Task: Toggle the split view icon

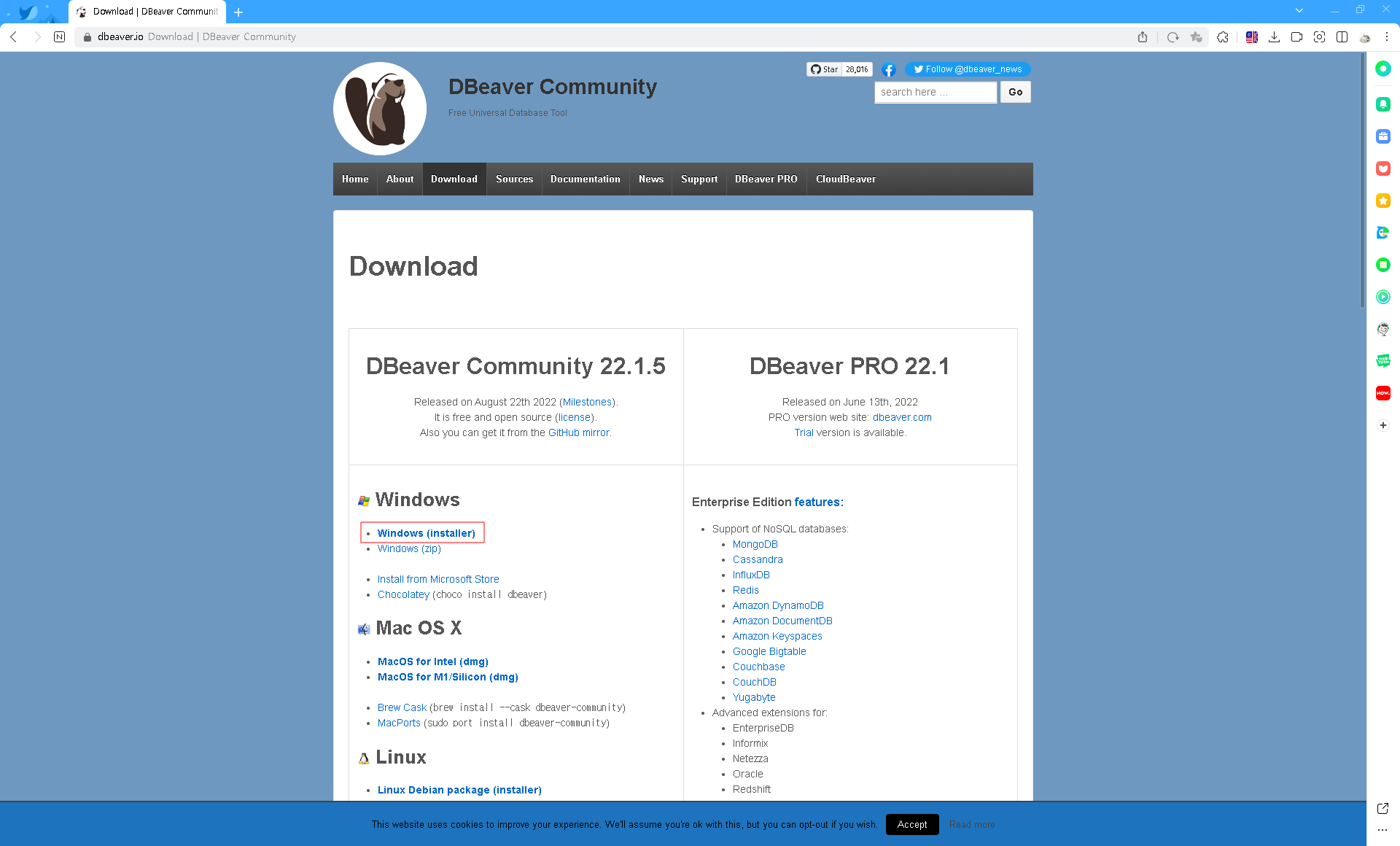Action: (1342, 37)
